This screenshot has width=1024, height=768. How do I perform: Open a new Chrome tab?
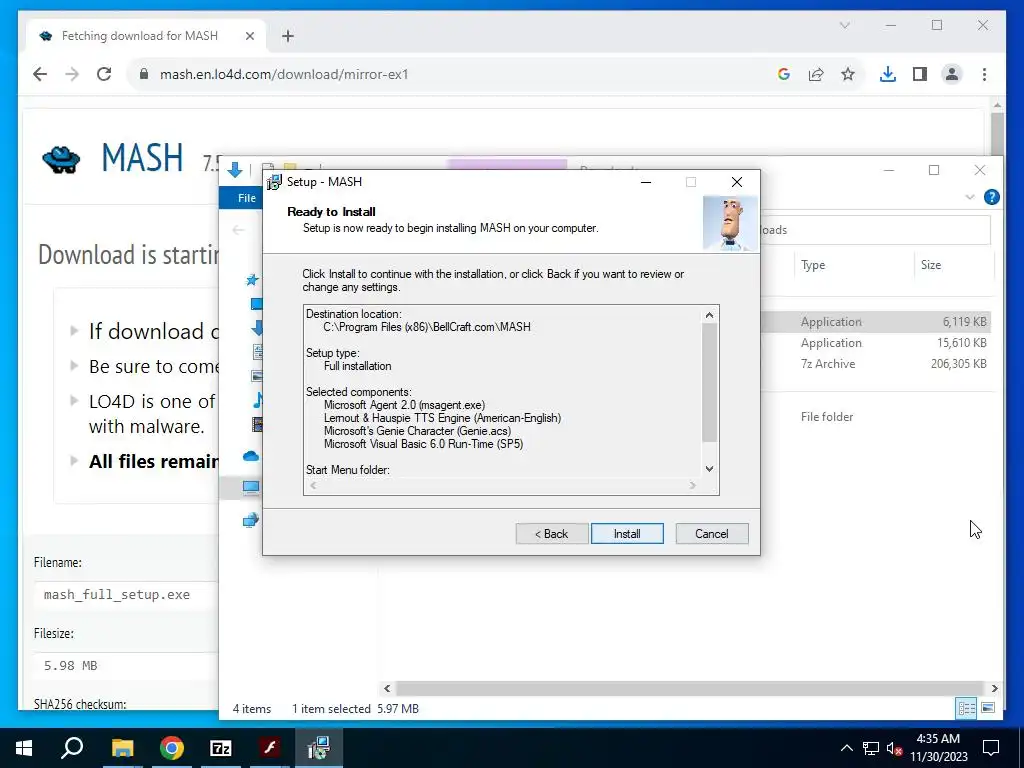pos(288,36)
